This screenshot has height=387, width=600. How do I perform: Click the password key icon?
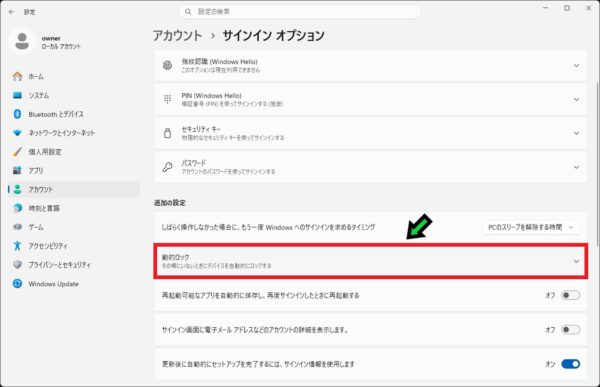(x=167, y=167)
